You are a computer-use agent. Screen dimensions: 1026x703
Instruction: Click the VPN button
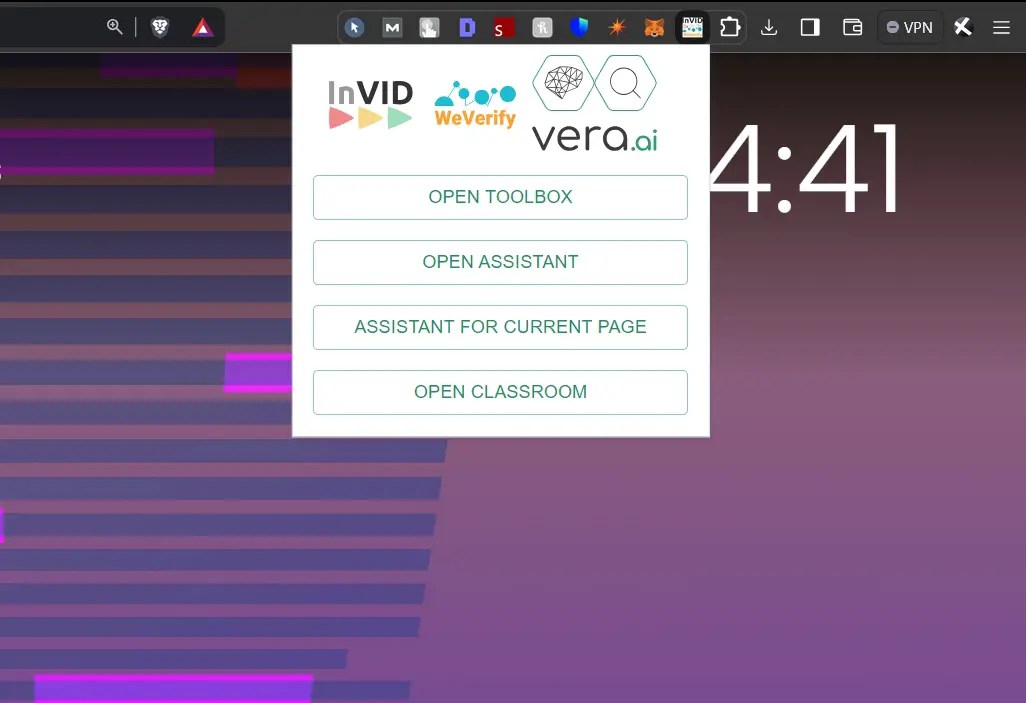[x=910, y=27]
